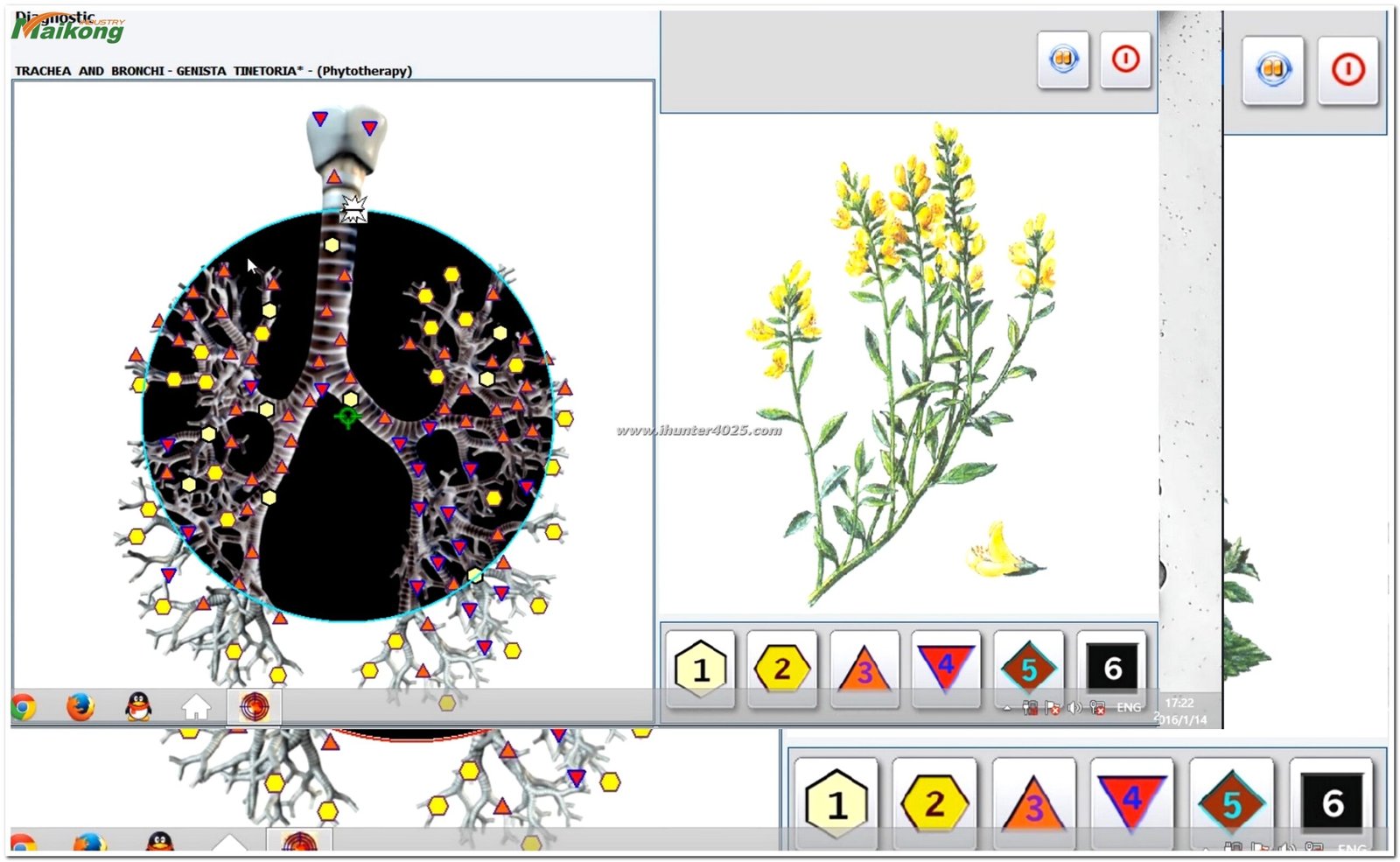
Task: Open the orange book comparison icon
Action: [x=1062, y=57]
